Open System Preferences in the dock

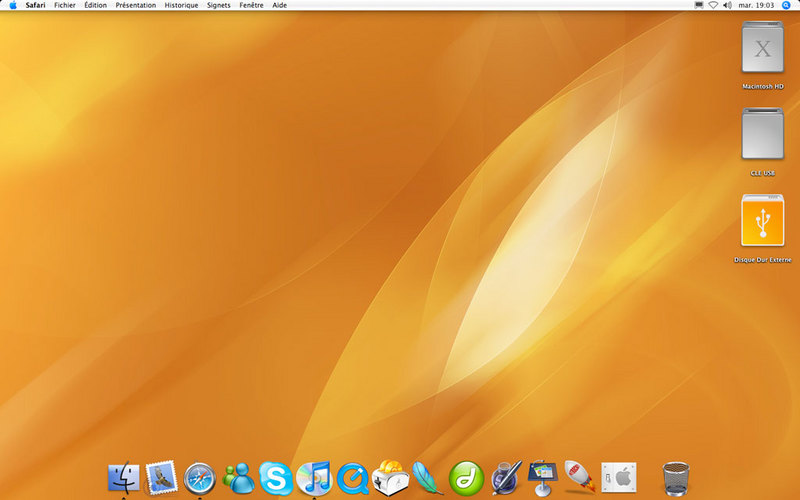click(619, 478)
